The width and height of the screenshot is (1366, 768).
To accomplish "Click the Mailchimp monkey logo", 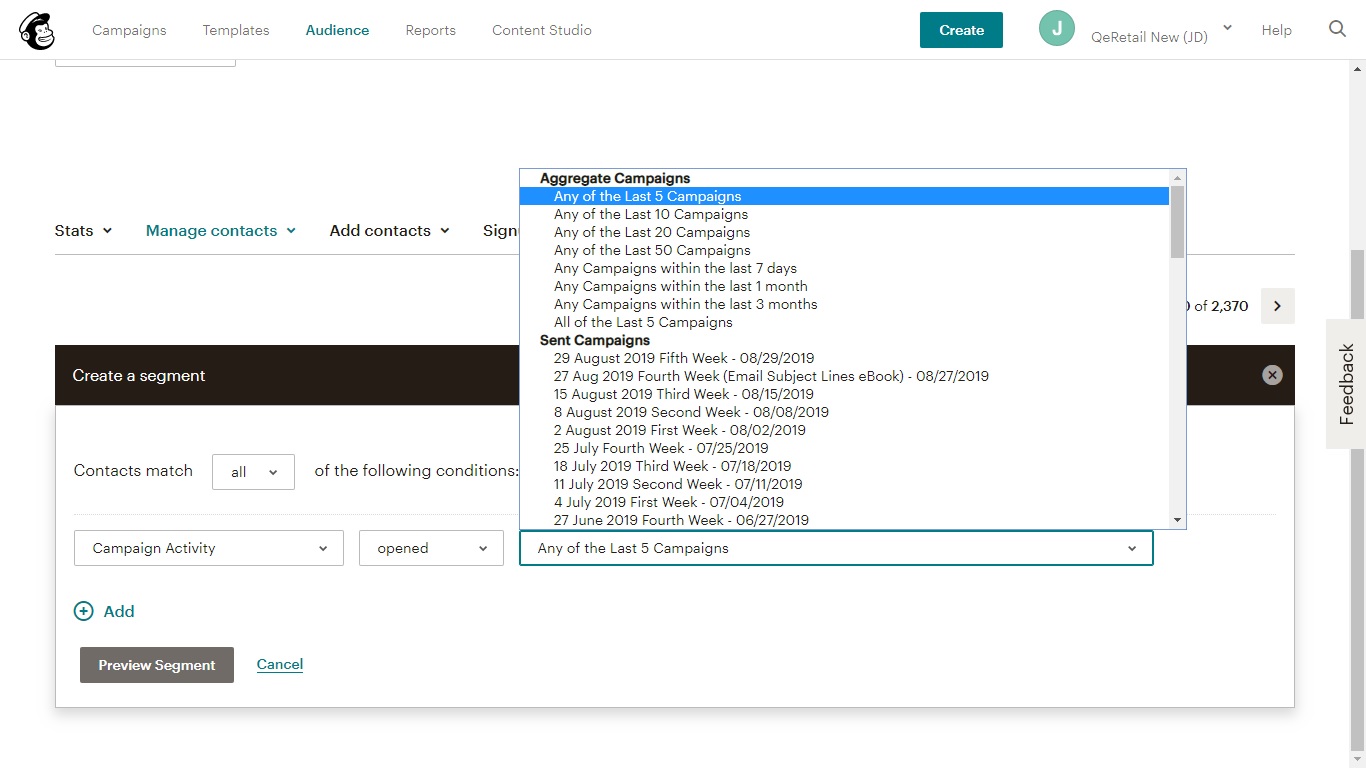I will (37, 31).
